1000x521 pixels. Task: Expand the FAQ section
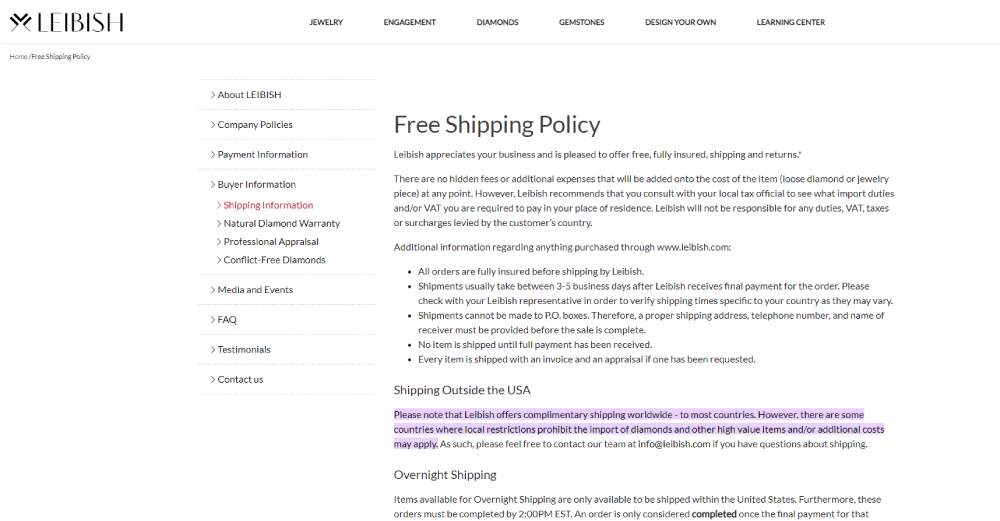[x=227, y=320]
